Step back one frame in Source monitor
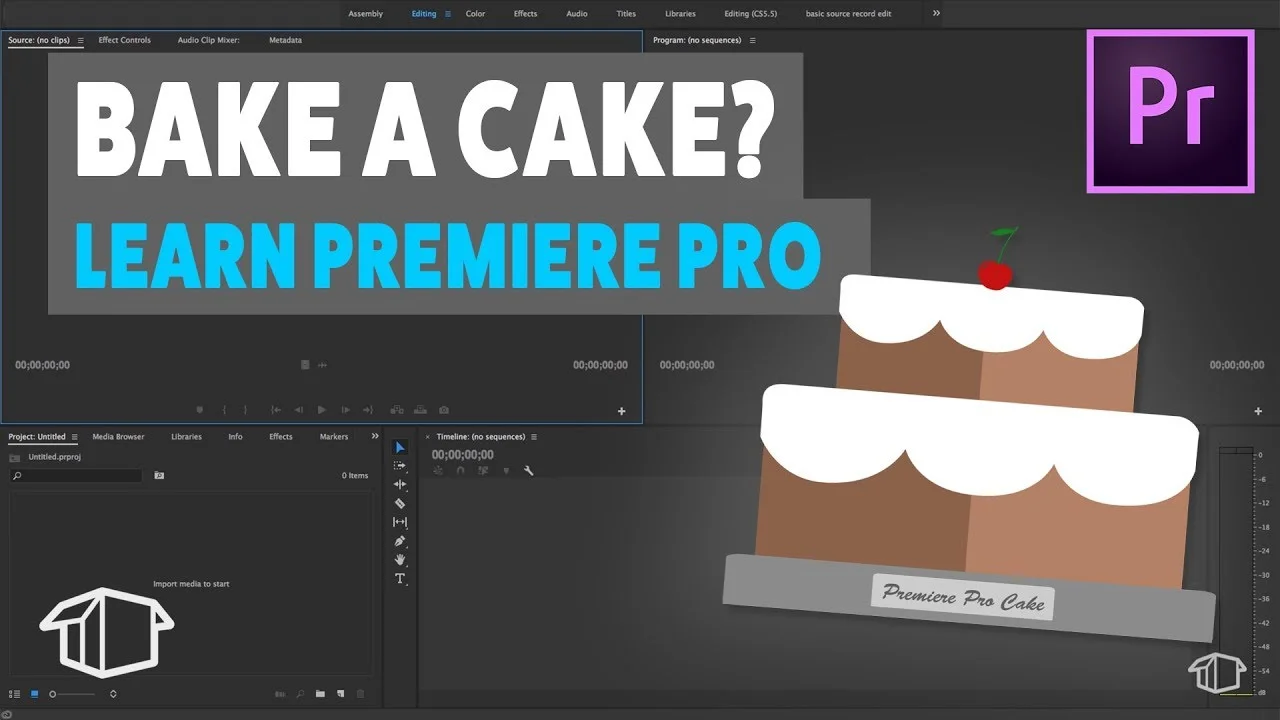The height and width of the screenshot is (720, 1280). tap(299, 410)
